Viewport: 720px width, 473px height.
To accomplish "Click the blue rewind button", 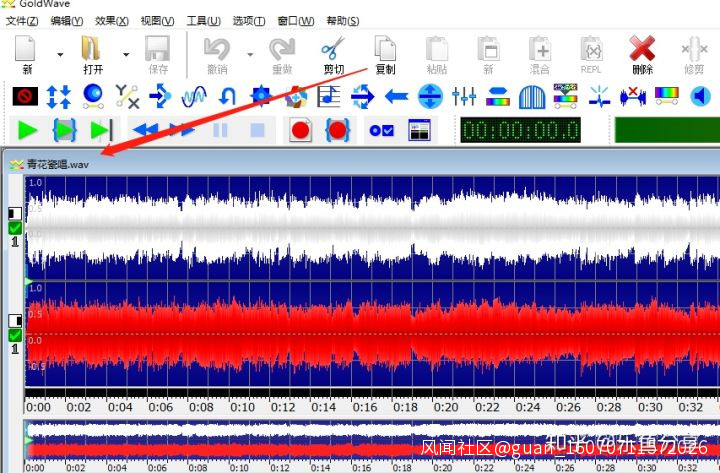I will tap(146, 130).
